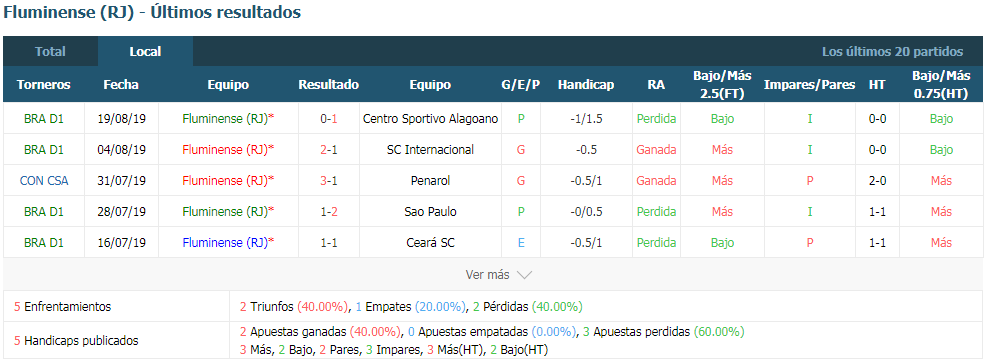Click the Handicap column header

pyautogui.click(x=586, y=85)
